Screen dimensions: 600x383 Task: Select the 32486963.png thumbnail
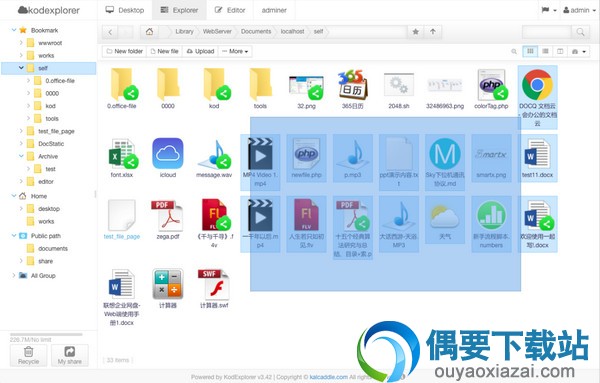(x=445, y=85)
